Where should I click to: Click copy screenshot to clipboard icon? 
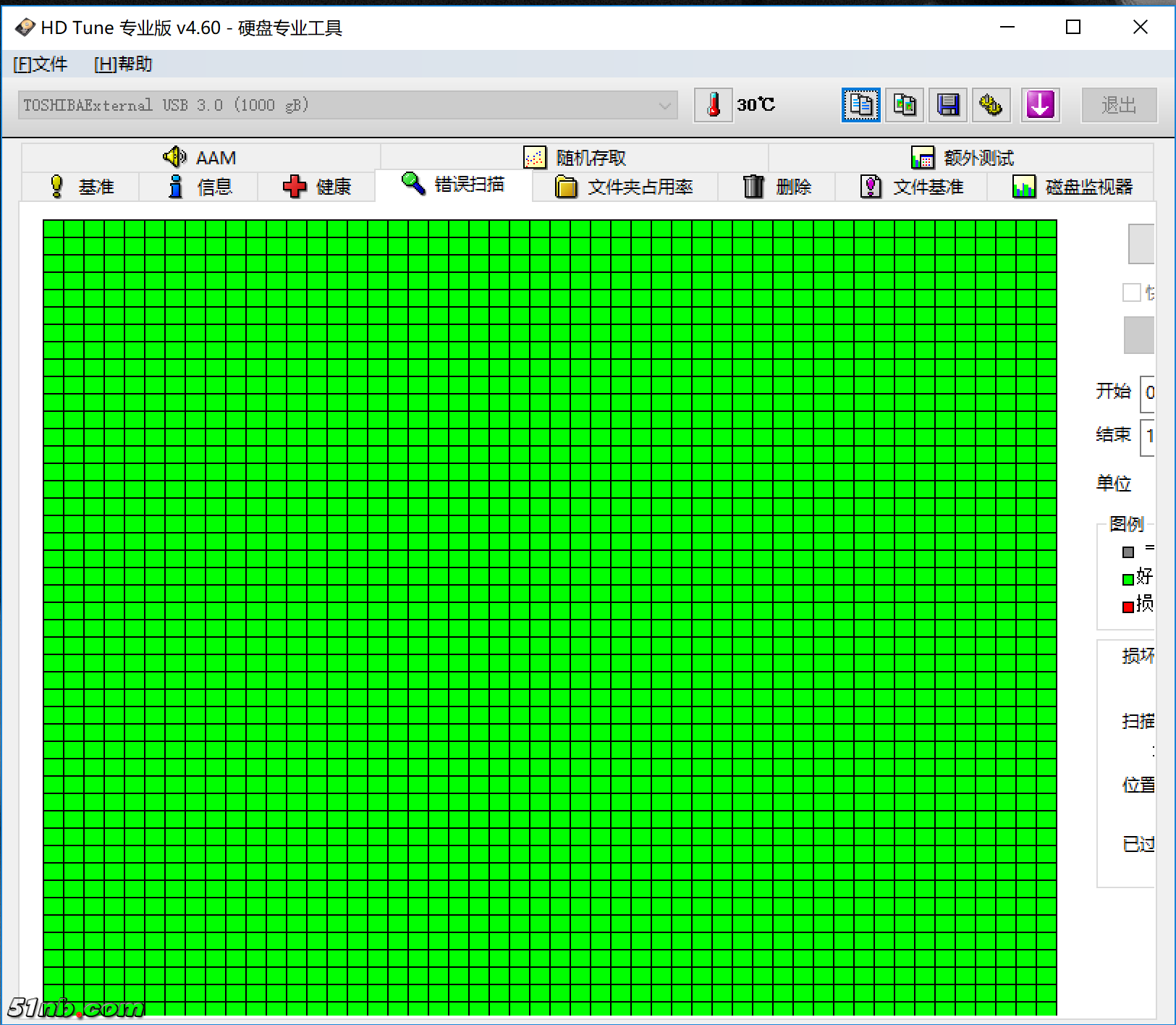[905, 105]
